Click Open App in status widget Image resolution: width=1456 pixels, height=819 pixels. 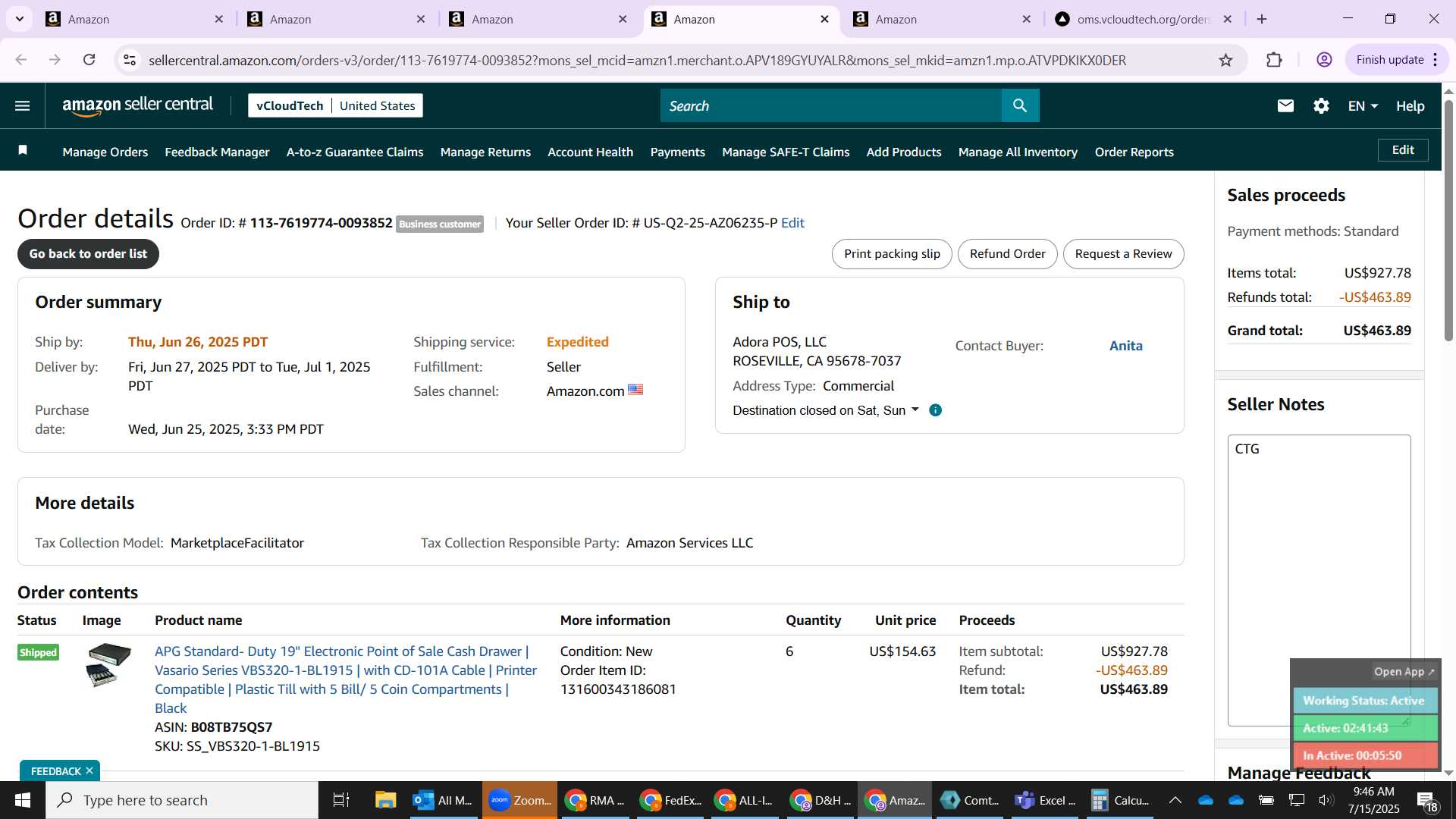(1404, 672)
